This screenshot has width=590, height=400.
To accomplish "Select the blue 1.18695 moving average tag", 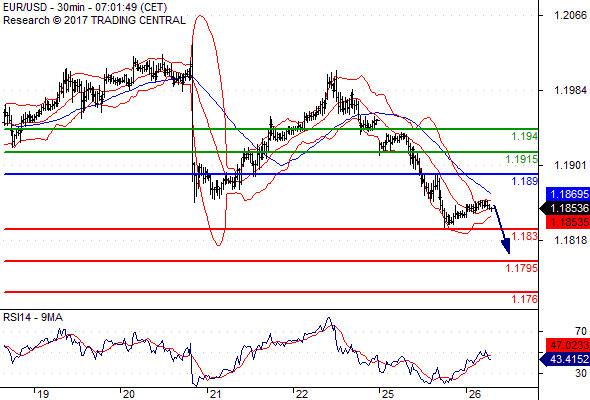I will [x=568, y=194].
